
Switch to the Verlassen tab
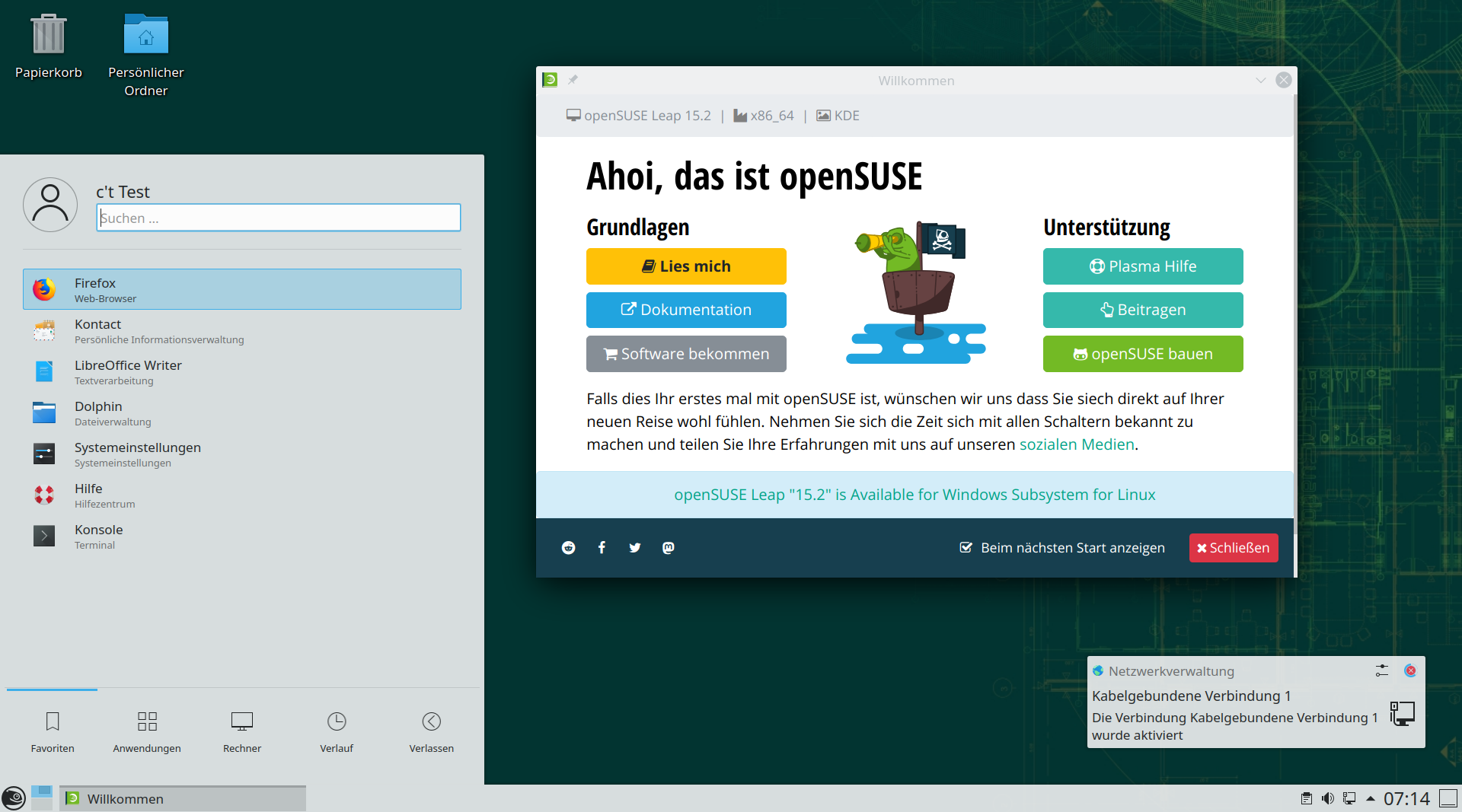[x=432, y=731]
